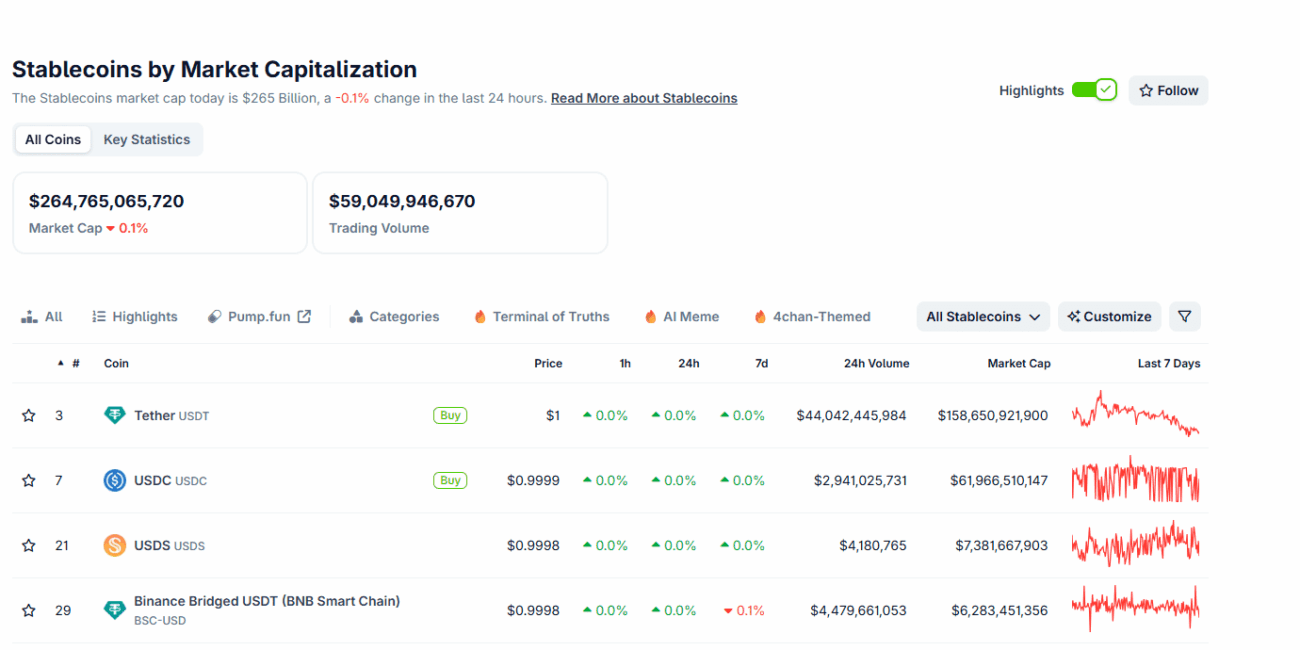Click the USDS coin logo

click(x=115, y=545)
